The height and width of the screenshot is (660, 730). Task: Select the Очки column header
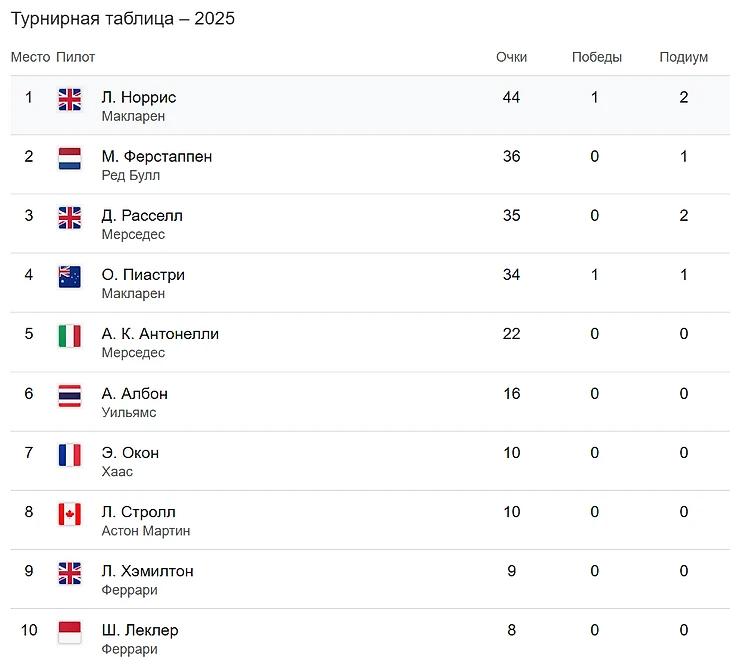511,57
